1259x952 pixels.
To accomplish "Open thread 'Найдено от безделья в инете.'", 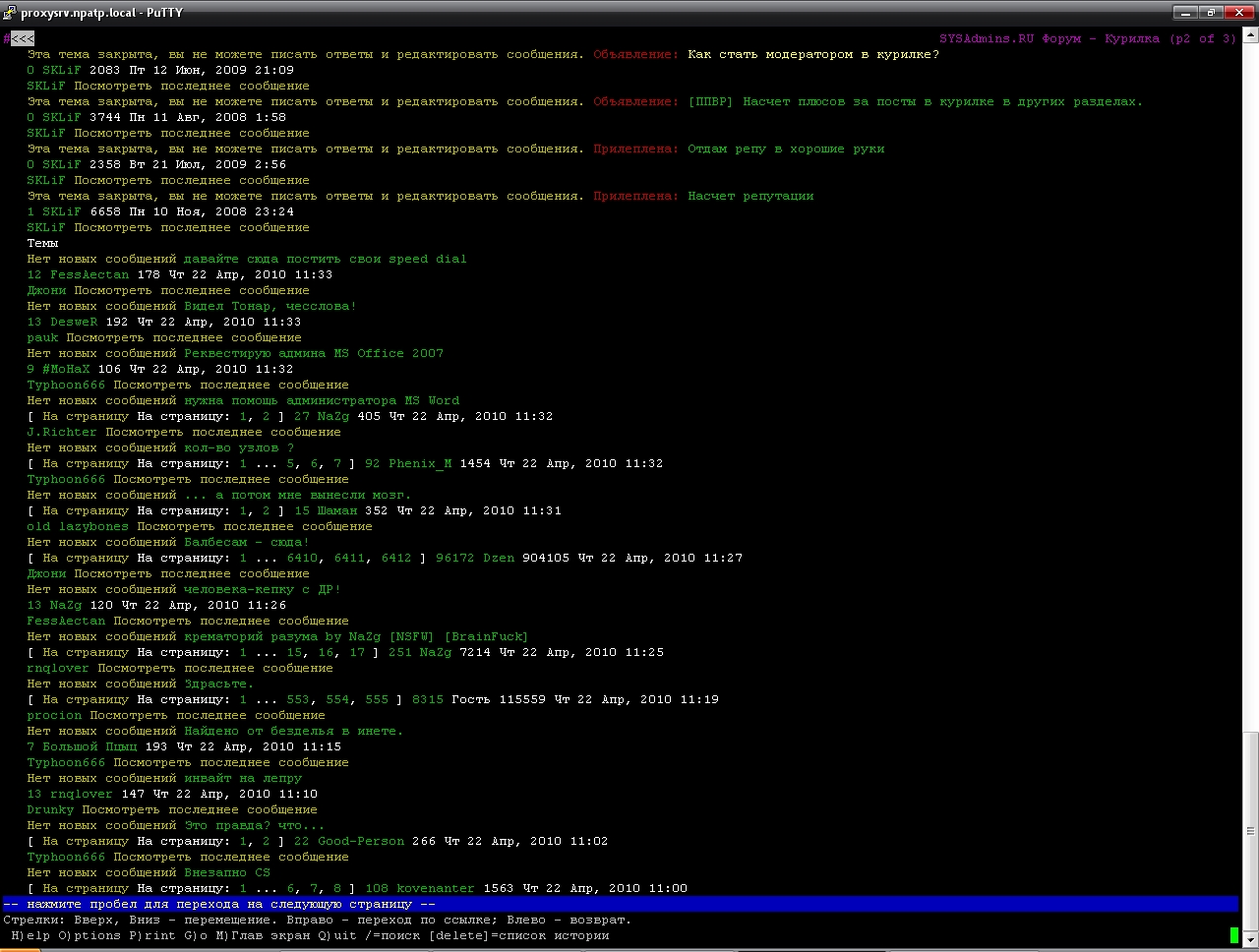I will [x=294, y=731].
